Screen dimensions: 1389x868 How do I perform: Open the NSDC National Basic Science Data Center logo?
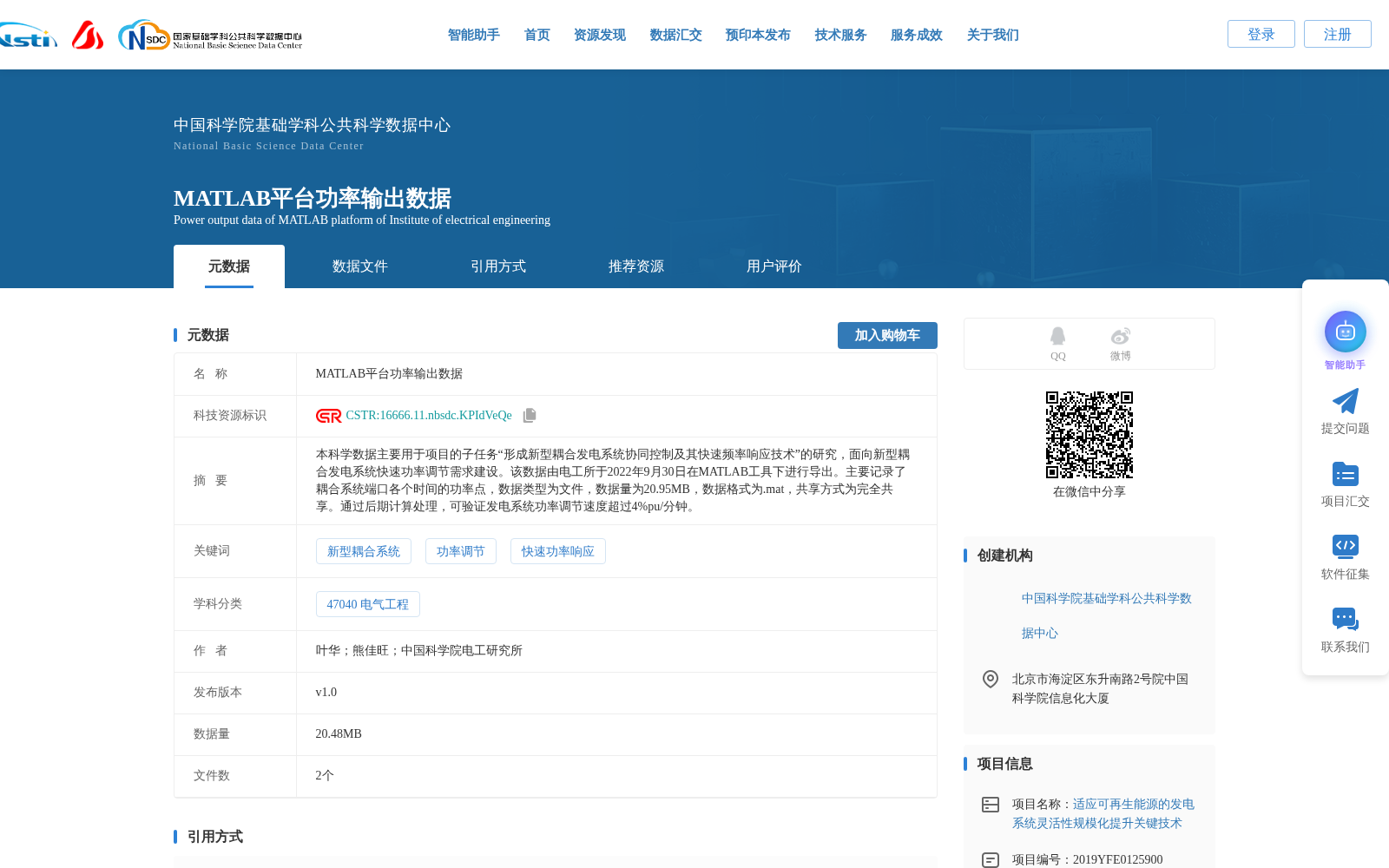210,36
